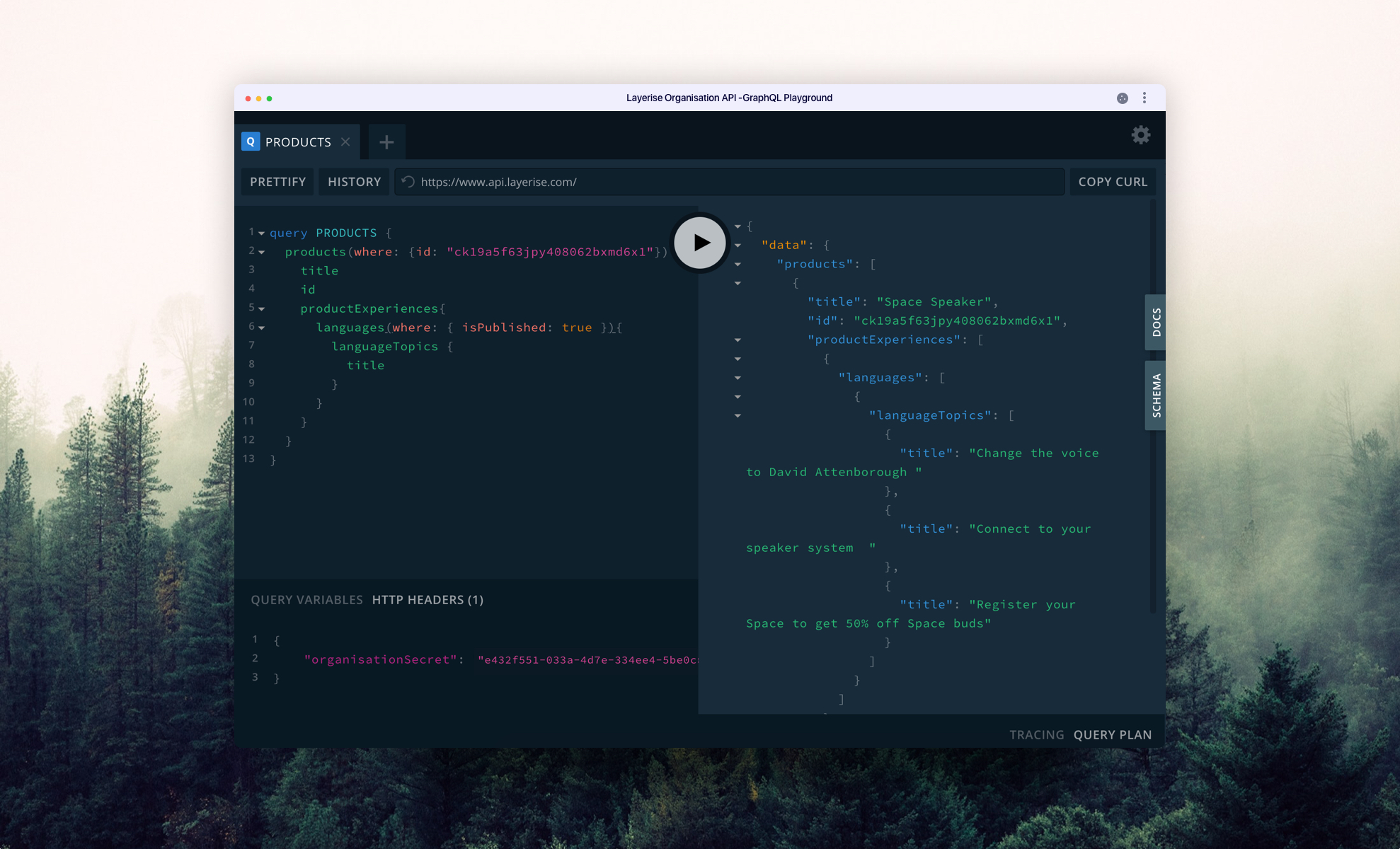Click the Play button to execute query
This screenshot has height=849, width=1400.
pyautogui.click(x=699, y=243)
